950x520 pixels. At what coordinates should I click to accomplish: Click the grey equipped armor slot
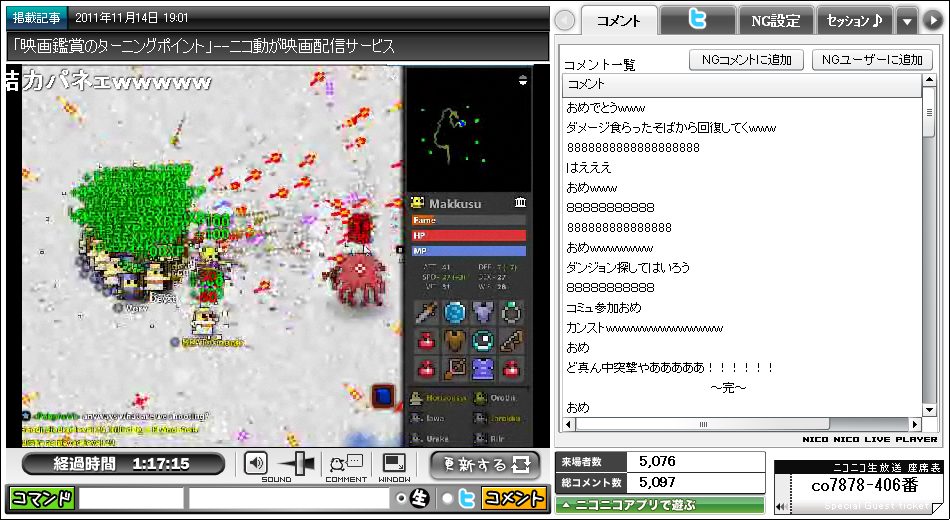[x=483, y=313]
